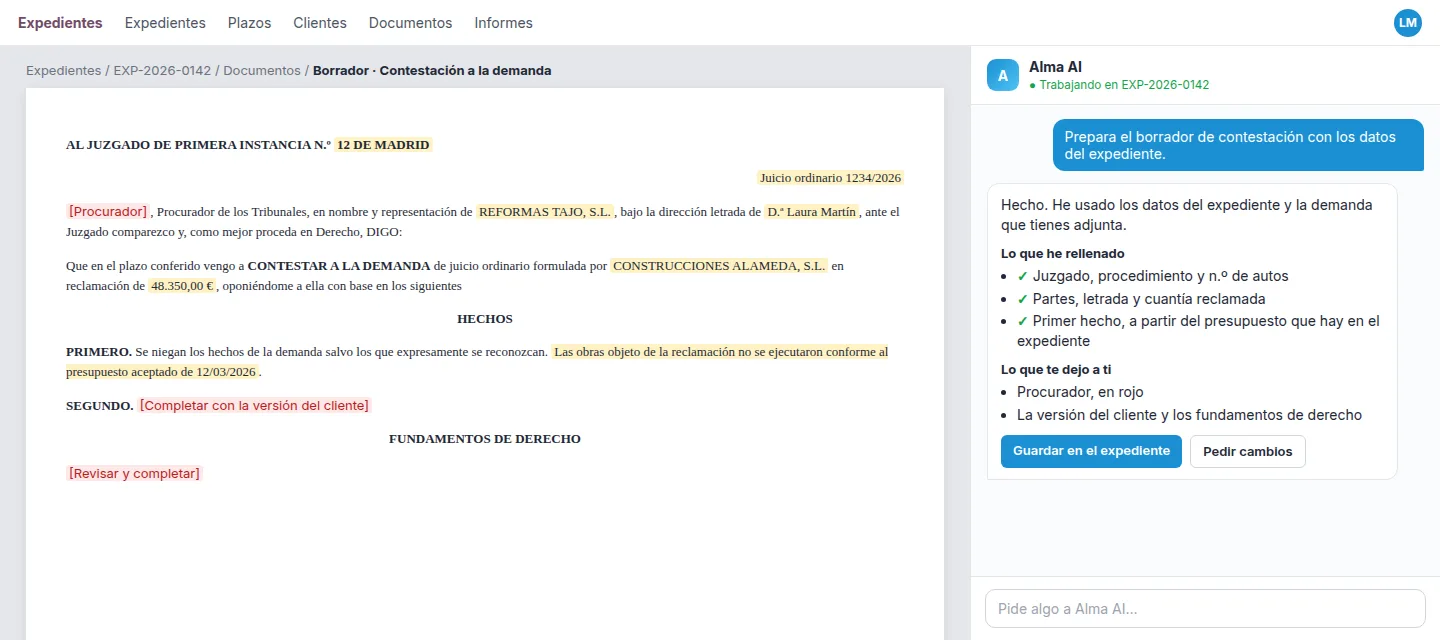Open the LM user avatar menu

1407,22
